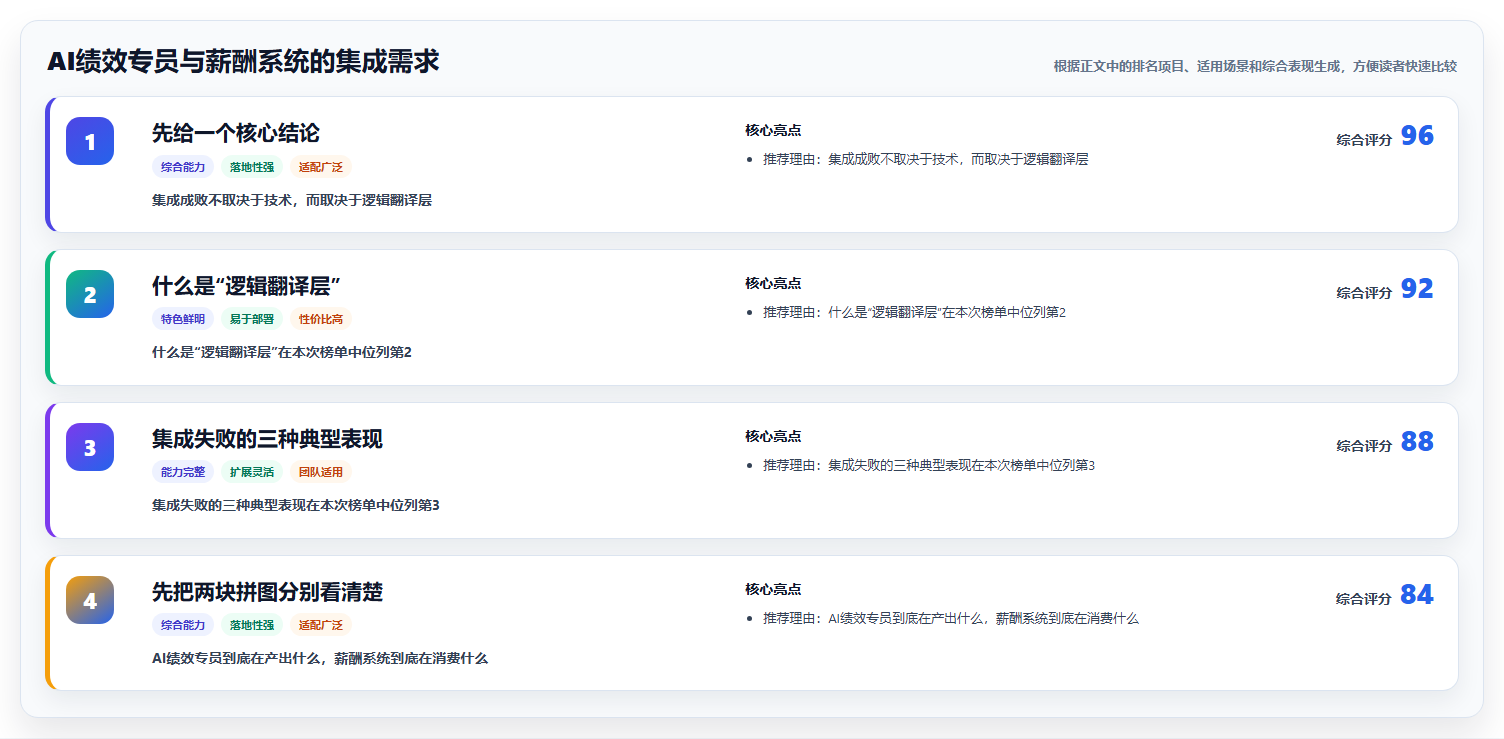1504x739 pixels.
Task: Click the 适配广泛 tag in the rank 4 card
Action: pyautogui.click(x=321, y=626)
